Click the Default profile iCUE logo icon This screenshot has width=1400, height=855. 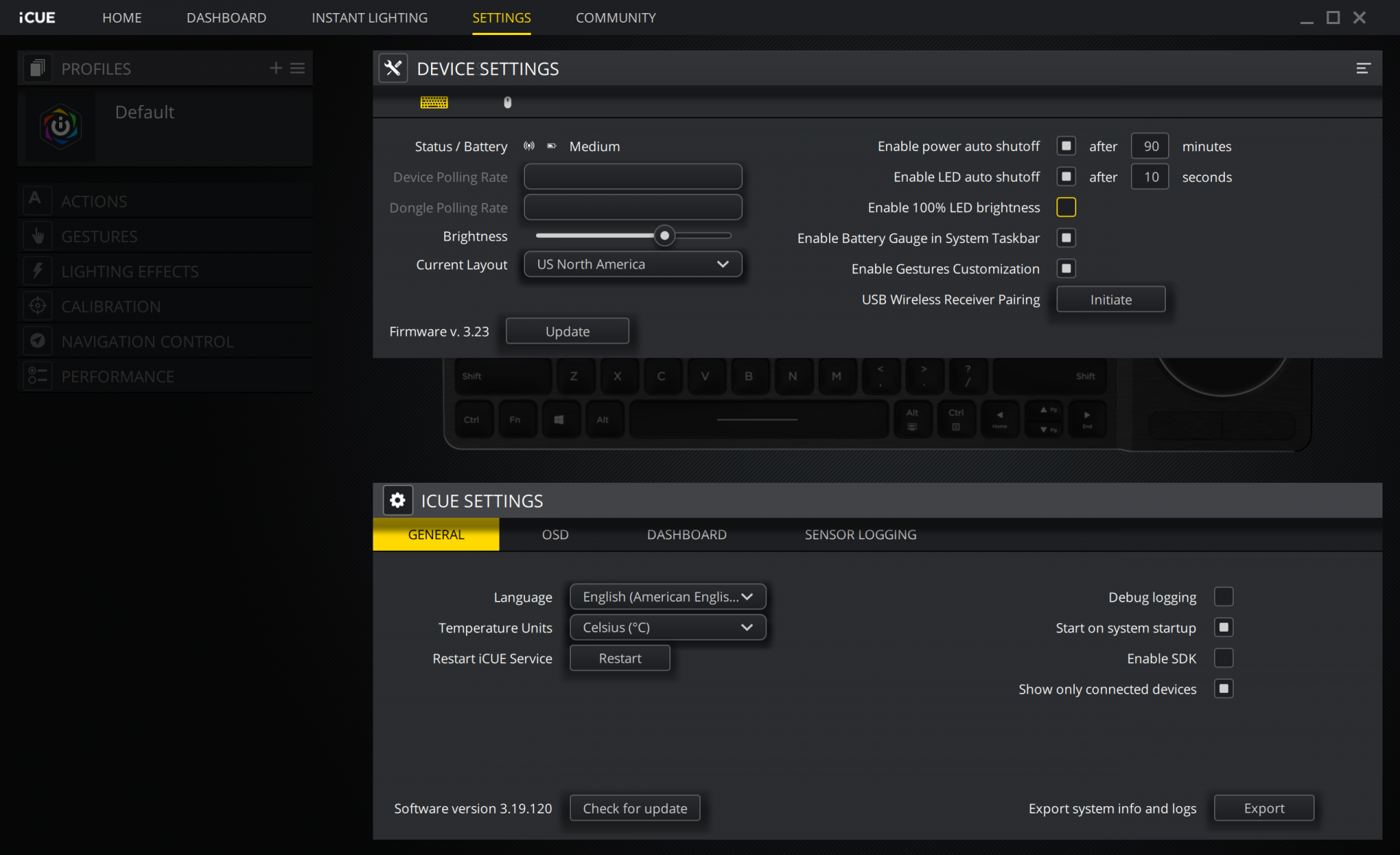click(x=61, y=126)
